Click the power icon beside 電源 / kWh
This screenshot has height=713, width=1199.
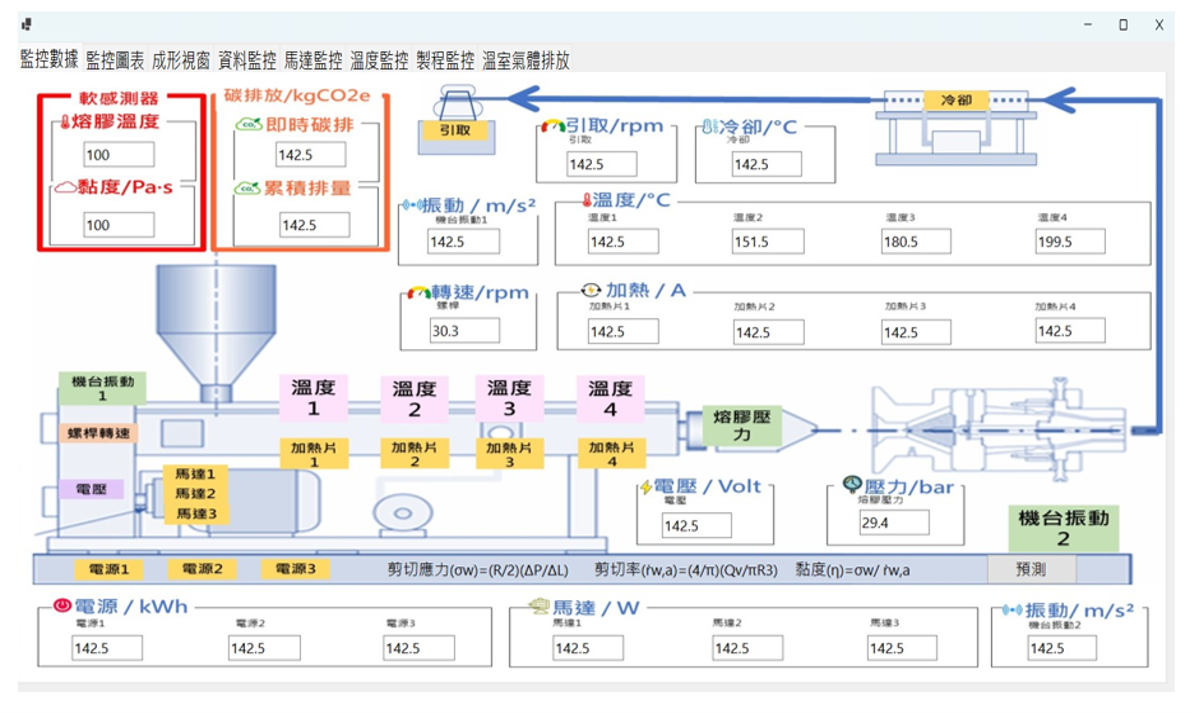click(x=61, y=606)
